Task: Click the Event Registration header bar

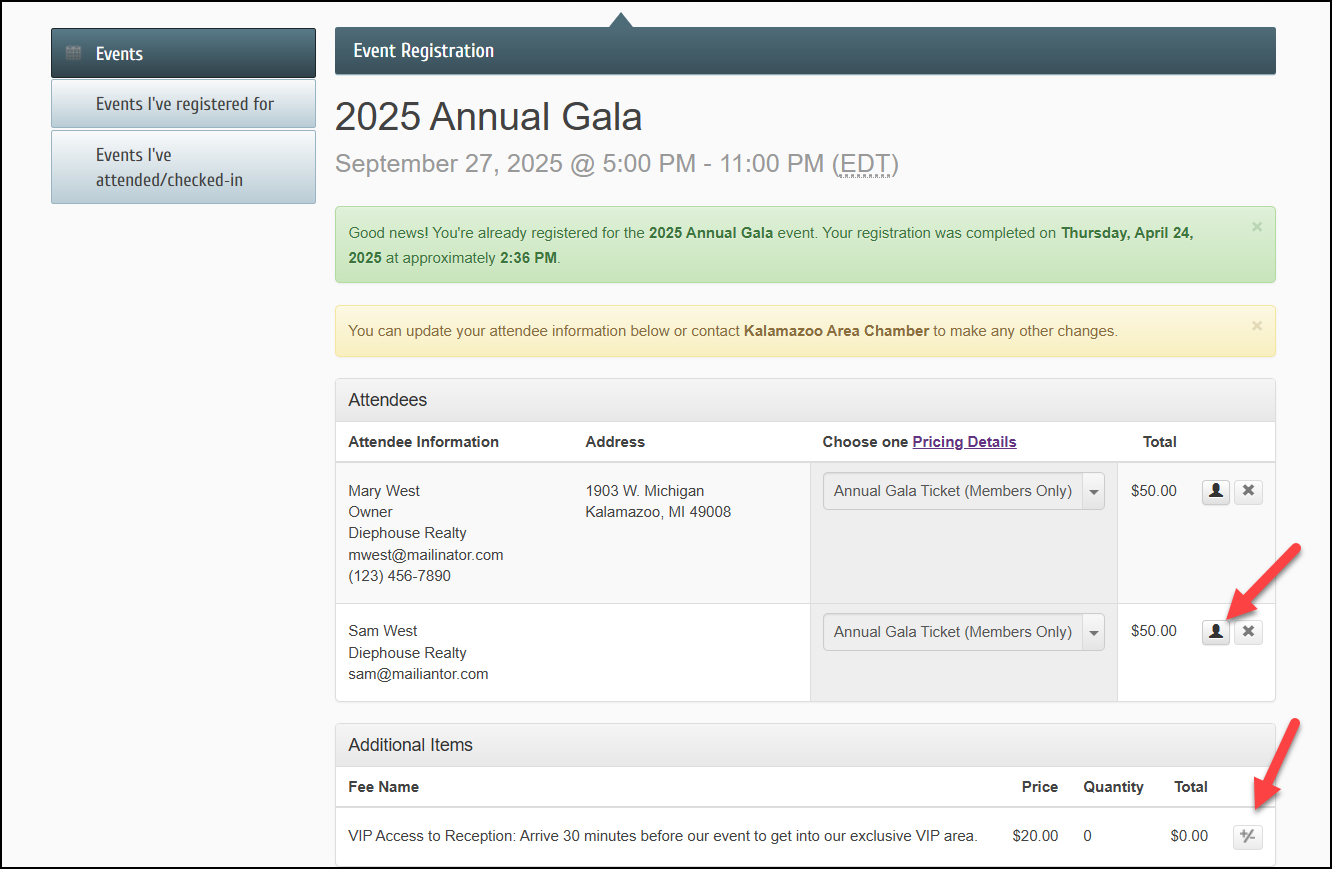Action: point(805,51)
